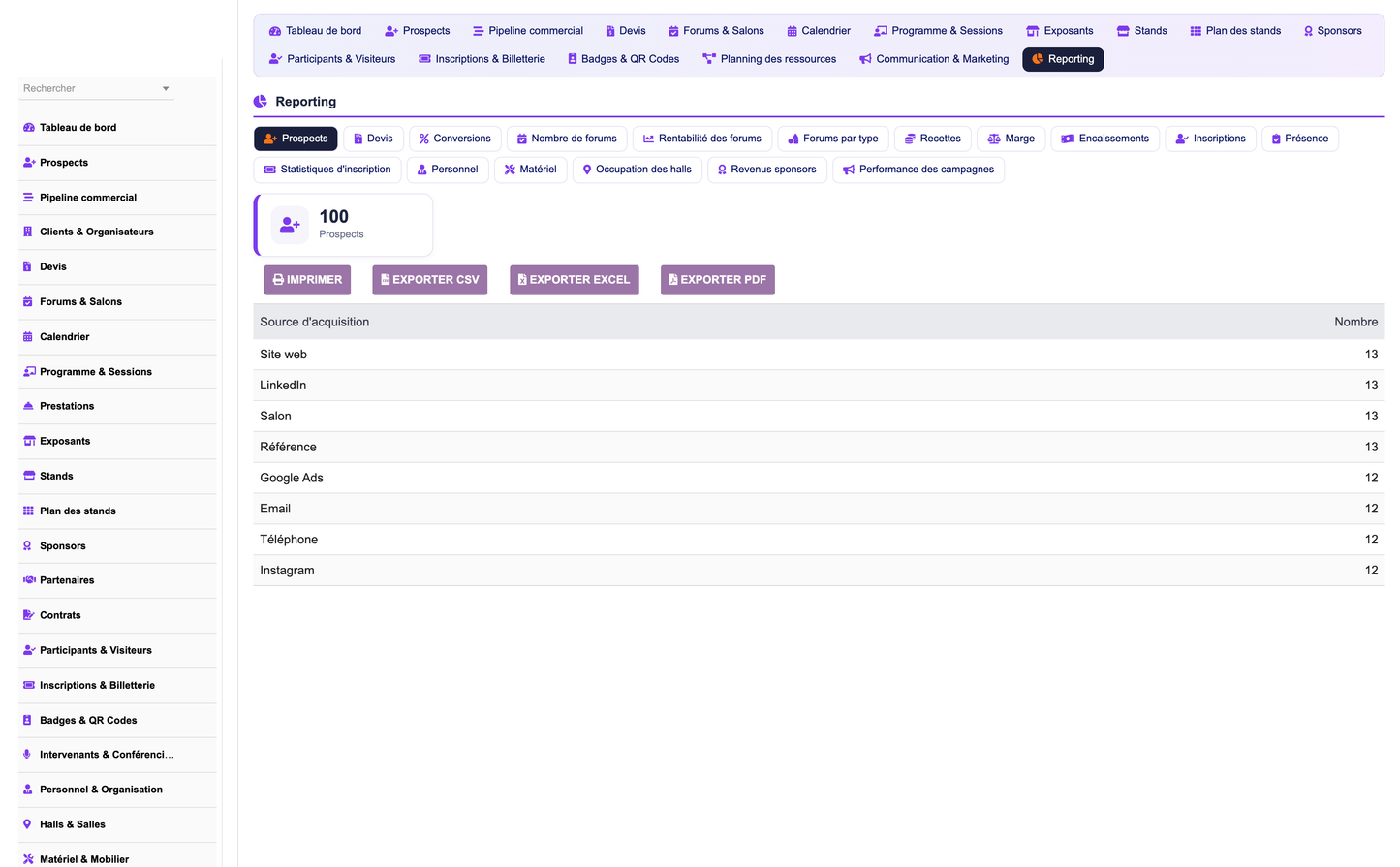
Task: Open the Devis report tab
Action: (373, 139)
